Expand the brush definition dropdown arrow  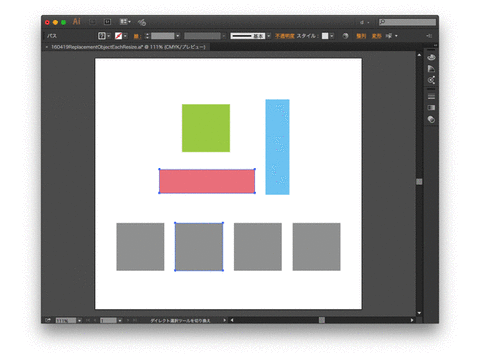pos(269,36)
